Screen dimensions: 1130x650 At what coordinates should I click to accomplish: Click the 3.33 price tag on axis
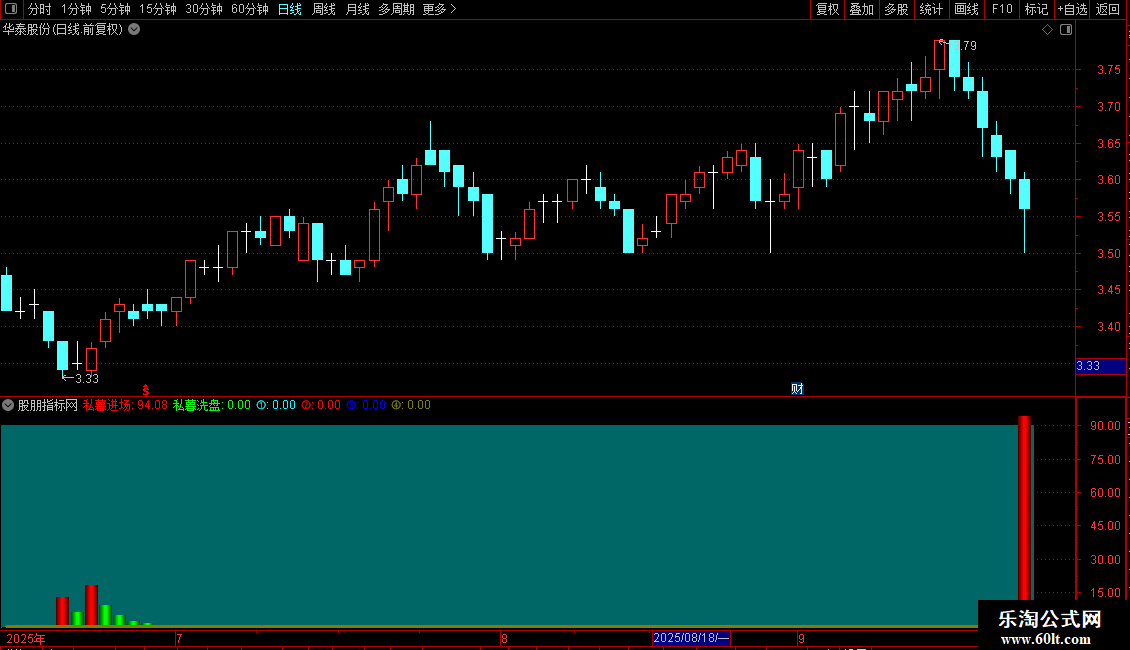tap(1100, 366)
